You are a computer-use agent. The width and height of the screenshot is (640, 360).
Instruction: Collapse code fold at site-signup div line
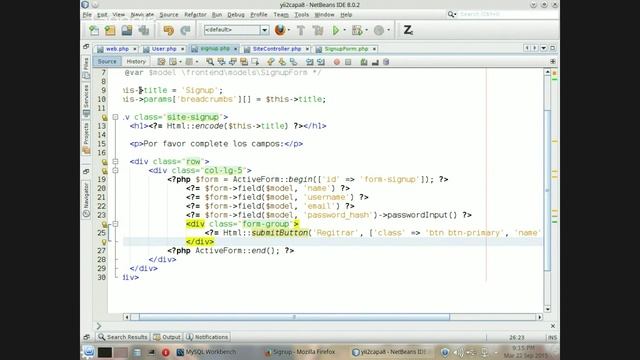pyautogui.click(x=116, y=117)
